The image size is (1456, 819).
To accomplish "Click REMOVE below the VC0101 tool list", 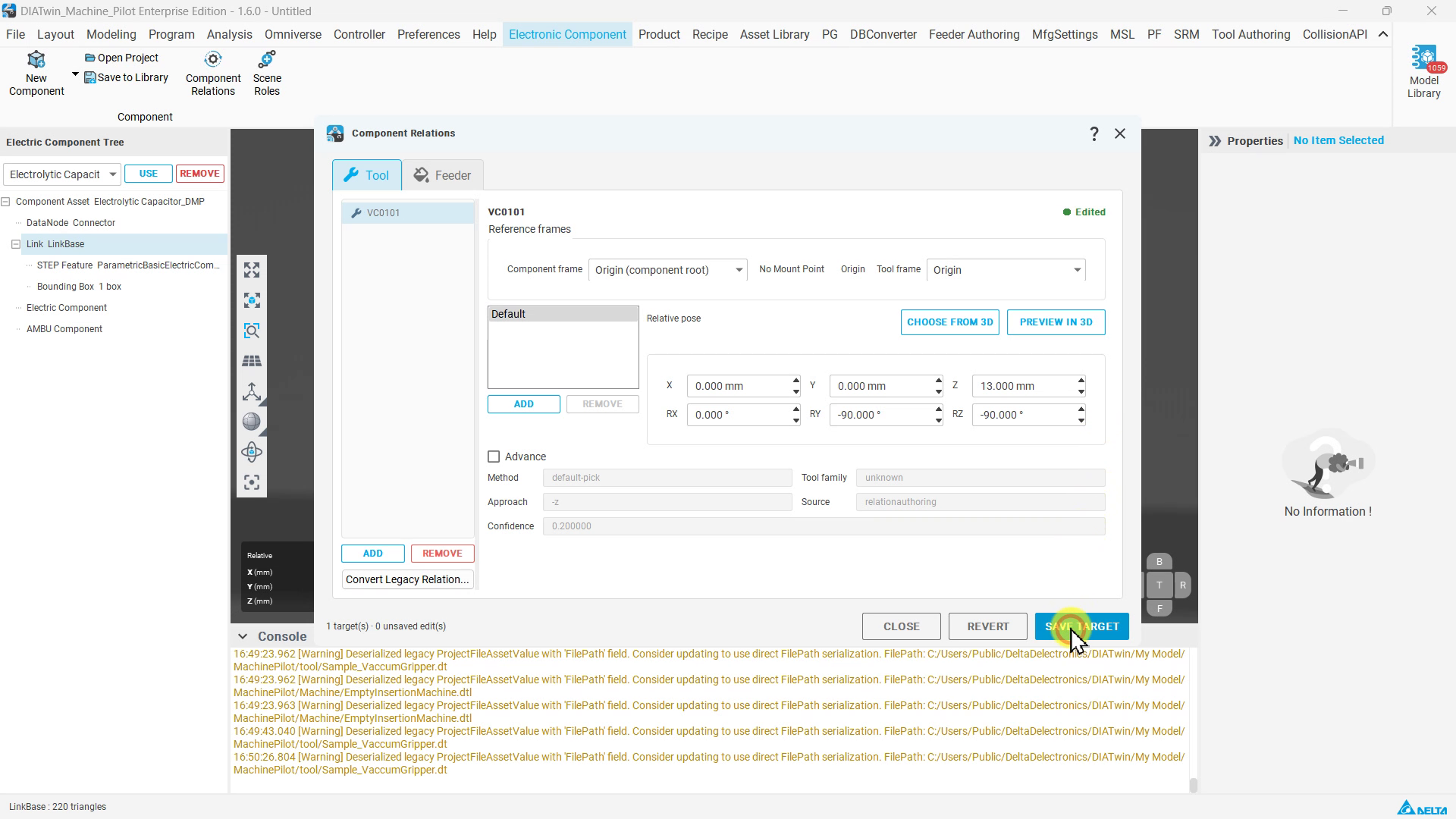I will click(442, 554).
